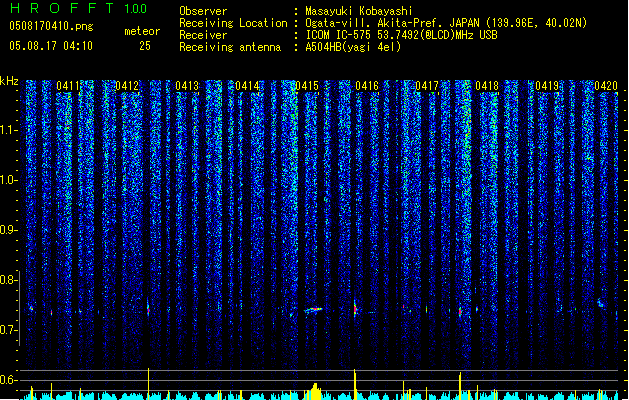Click the 1.0 kHz axis tick label

coord(7,180)
